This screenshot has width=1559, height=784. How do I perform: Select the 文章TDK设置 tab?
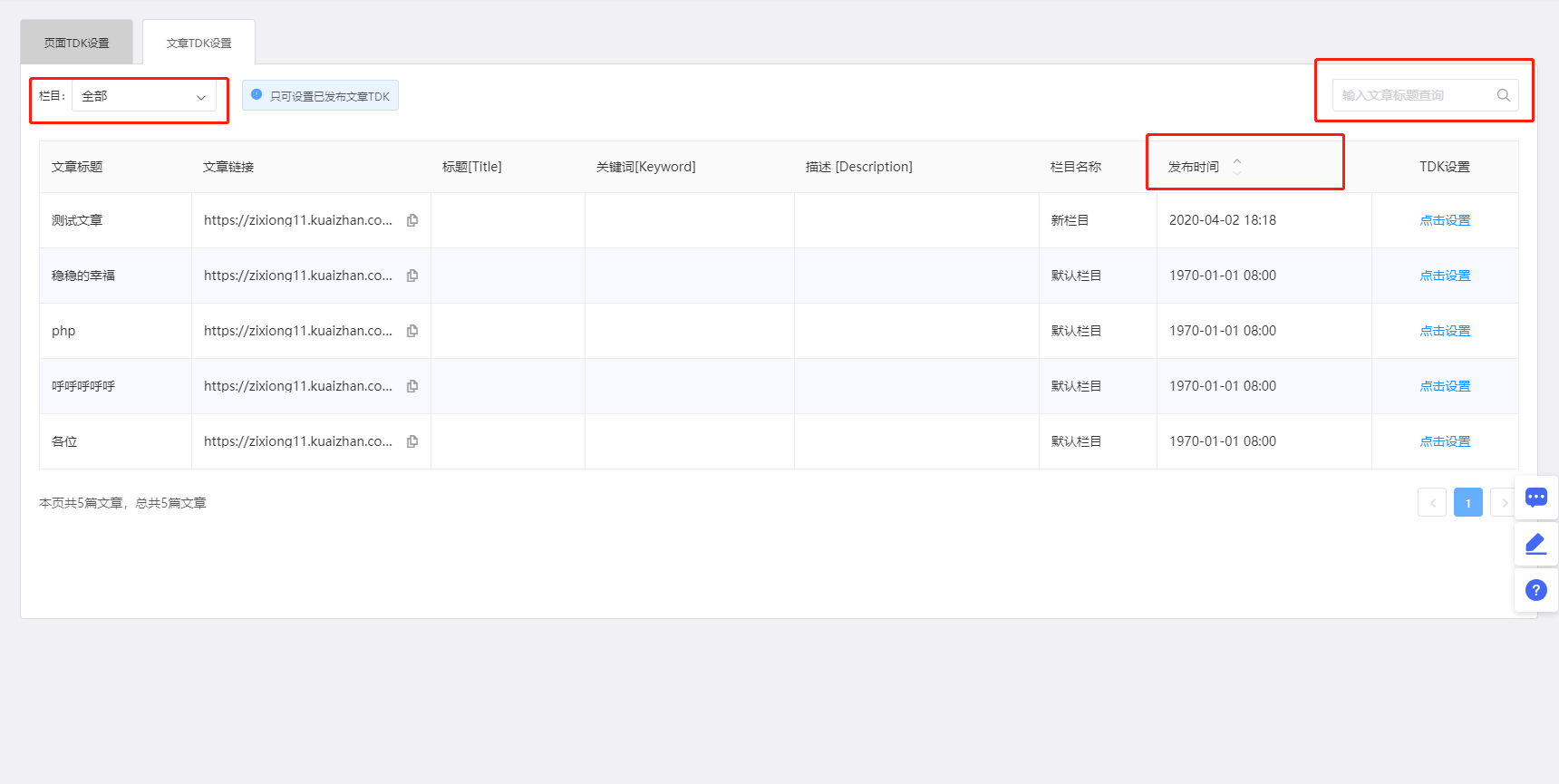[x=199, y=43]
